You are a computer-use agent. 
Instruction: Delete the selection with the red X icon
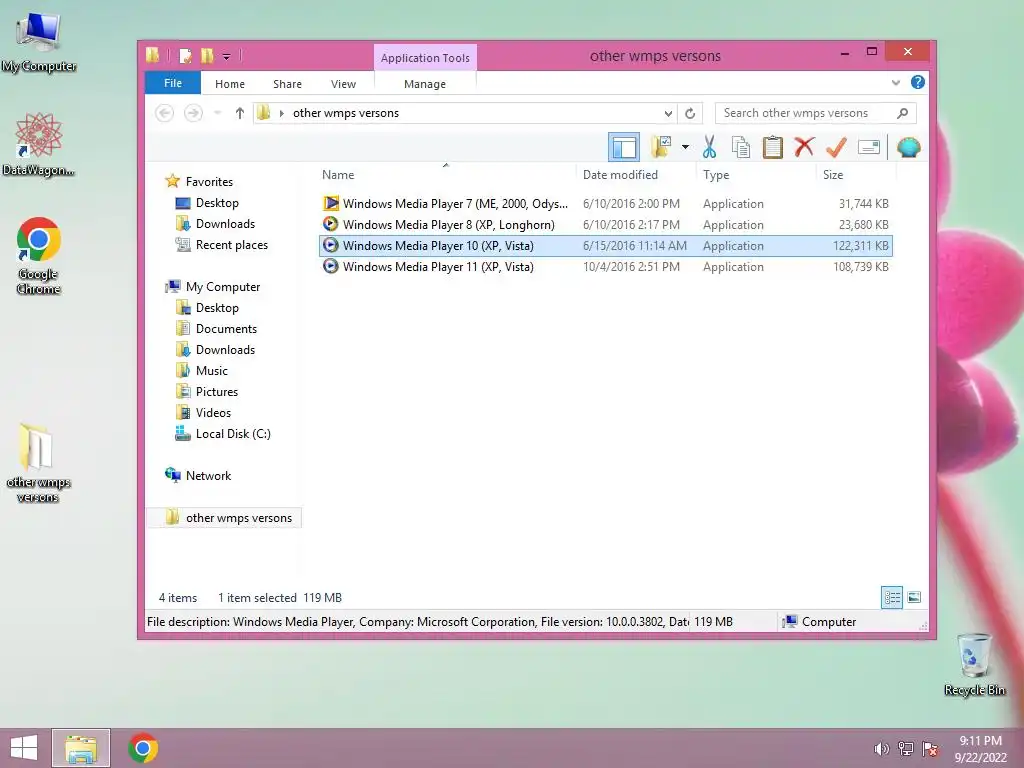(x=805, y=147)
